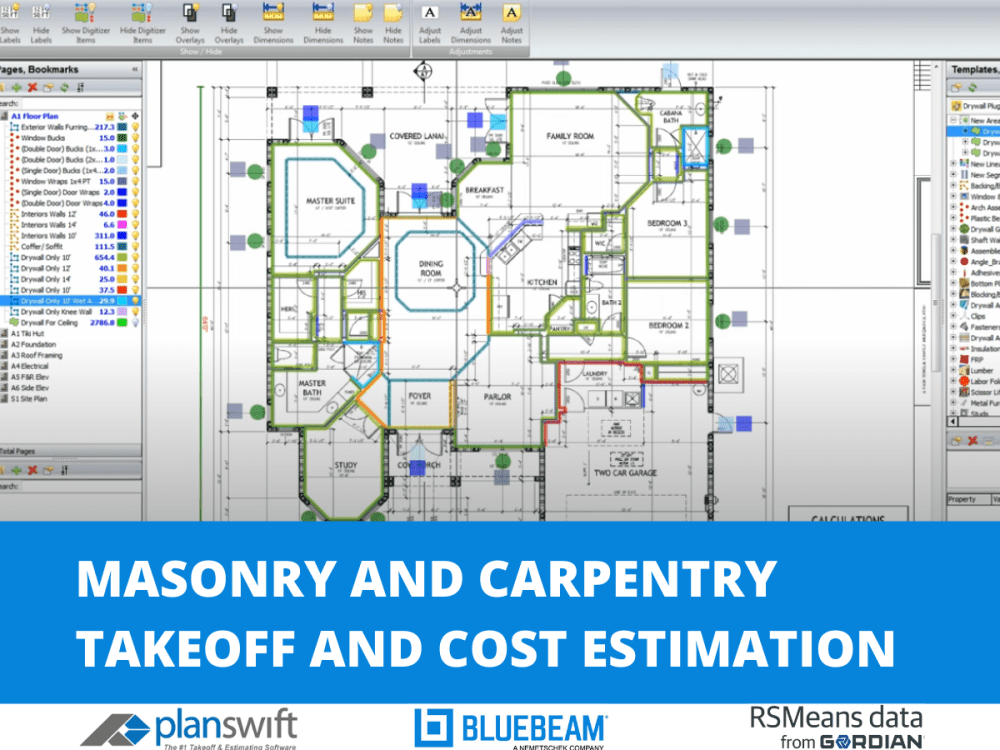
Task: Click the search field in Pages panel
Action: click(80, 103)
